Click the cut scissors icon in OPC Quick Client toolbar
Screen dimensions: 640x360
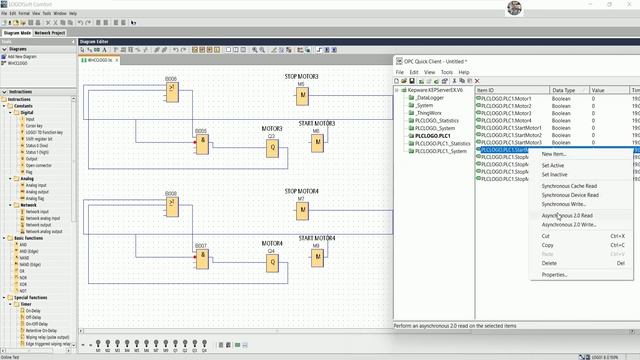pos(454,81)
